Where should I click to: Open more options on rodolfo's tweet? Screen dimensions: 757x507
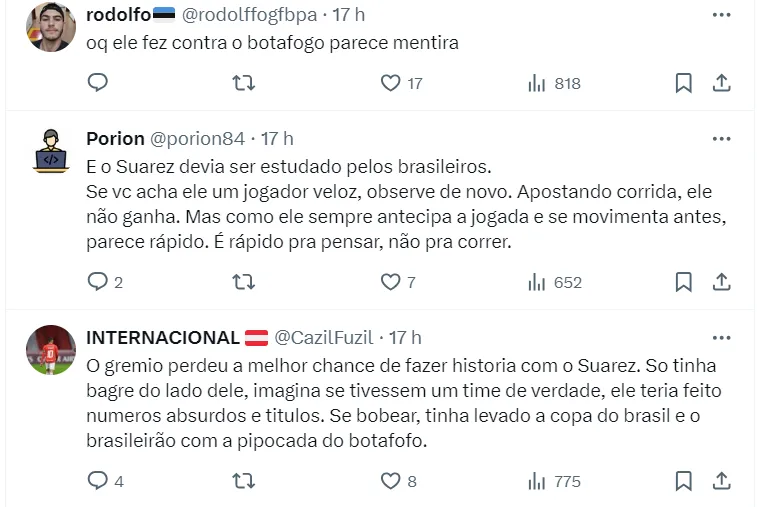721,15
